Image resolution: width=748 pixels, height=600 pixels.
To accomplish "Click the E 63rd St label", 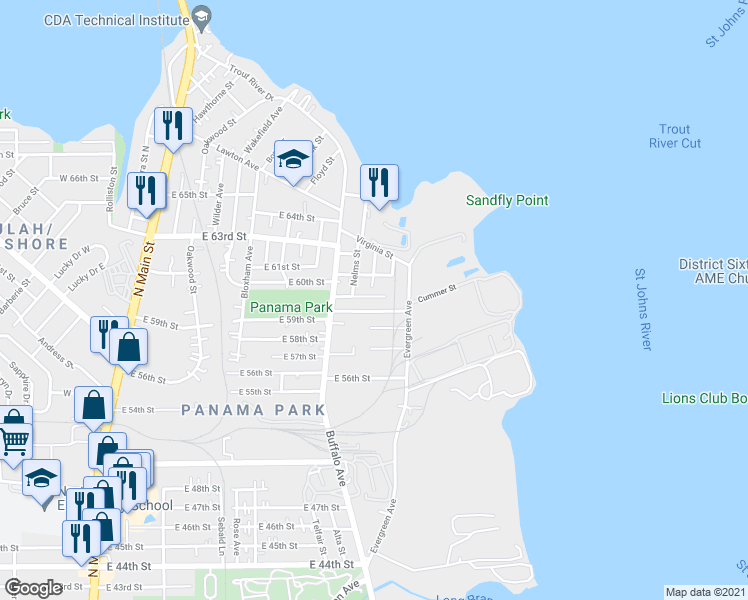I will [x=224, y=237].
